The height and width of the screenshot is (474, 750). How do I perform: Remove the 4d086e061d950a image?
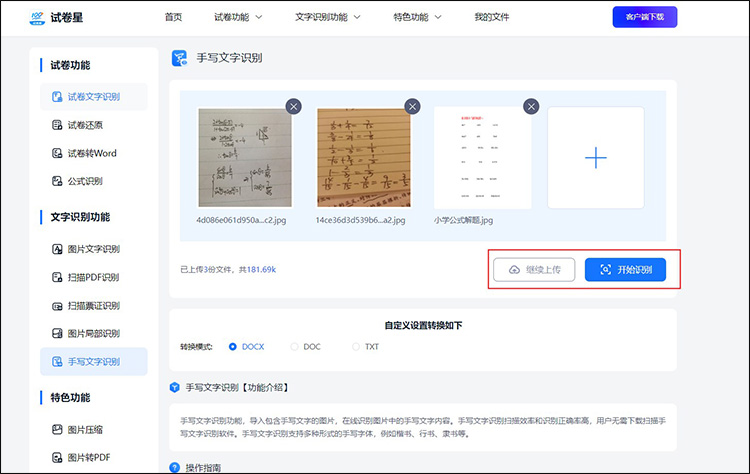(x=294, y=106)
